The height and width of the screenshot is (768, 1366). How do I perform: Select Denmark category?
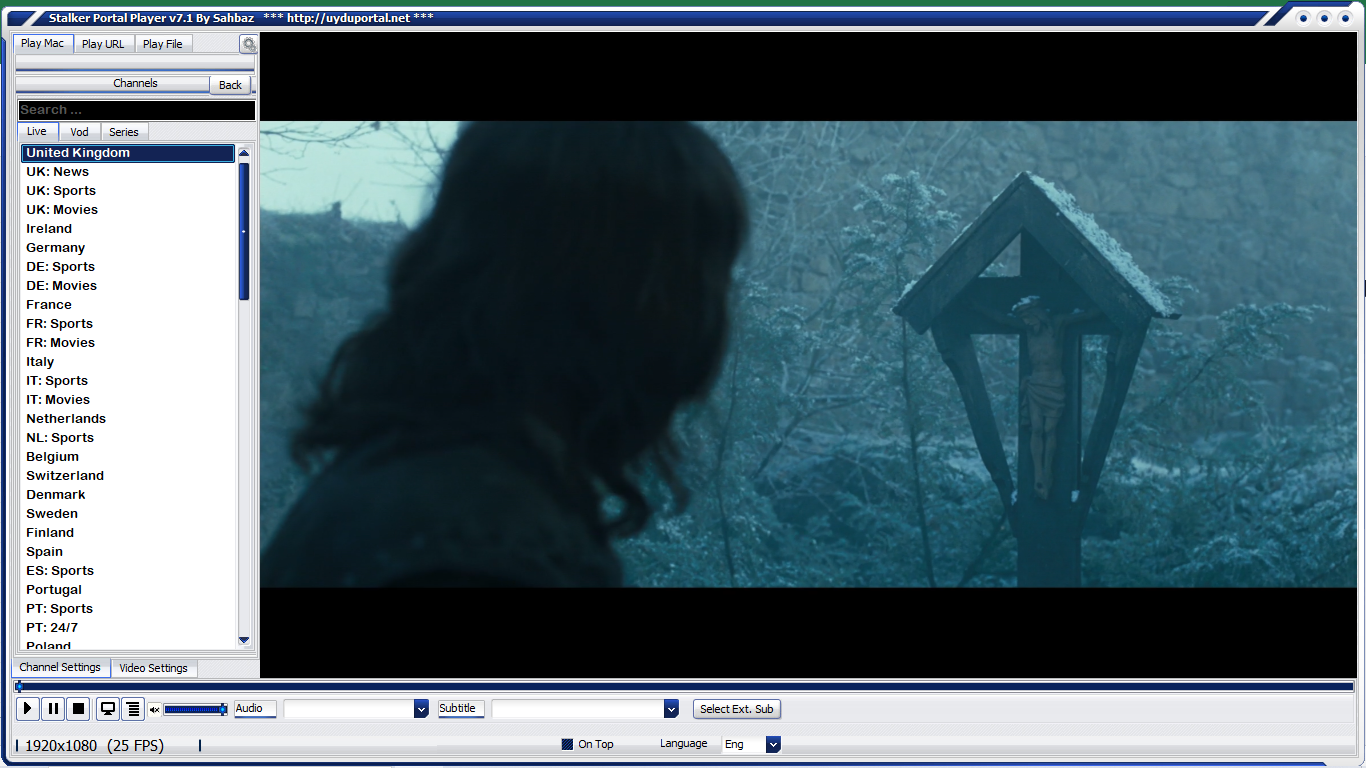click(128, 495)
